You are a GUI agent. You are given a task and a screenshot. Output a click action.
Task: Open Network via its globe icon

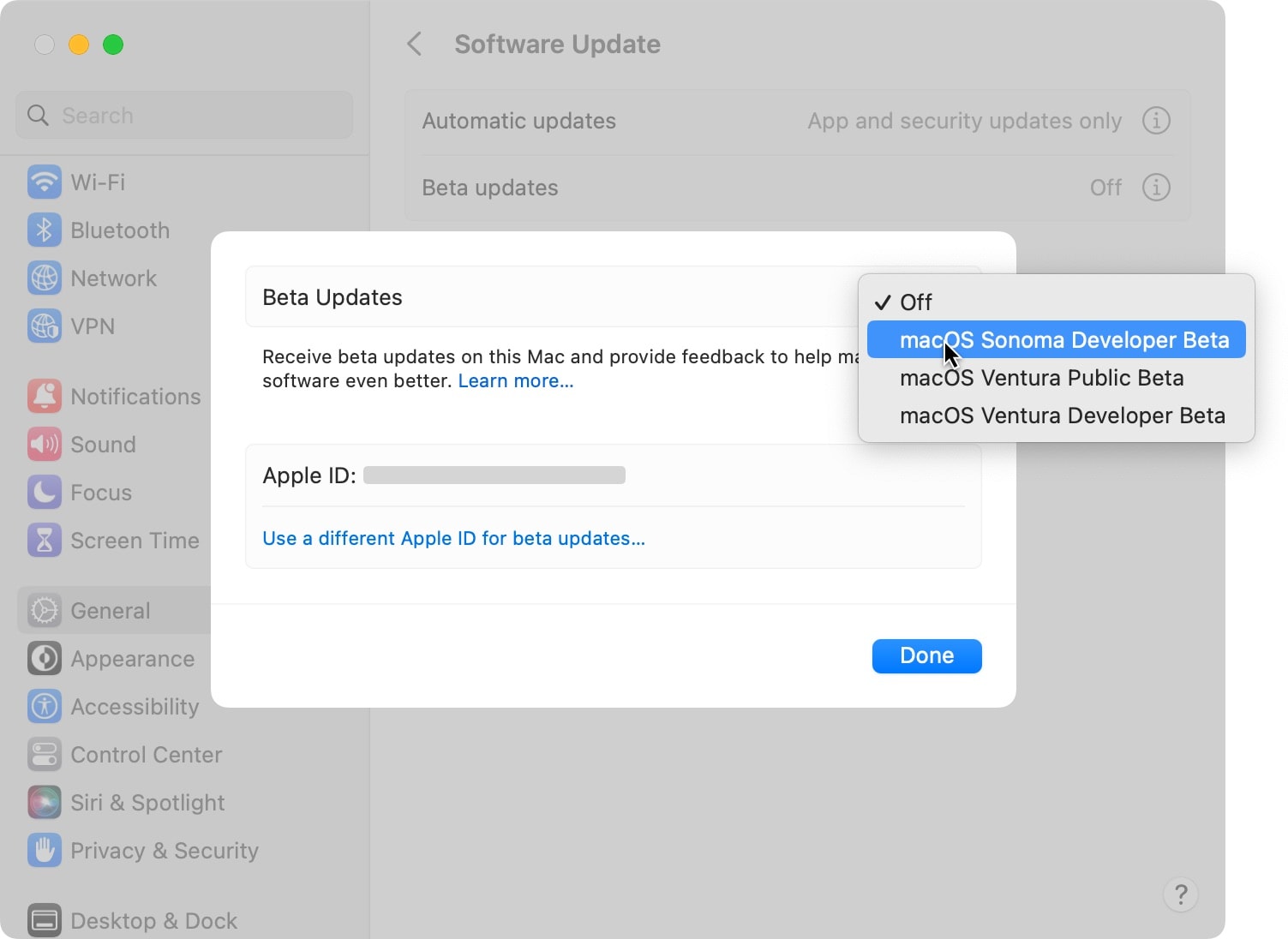point(44,278)
